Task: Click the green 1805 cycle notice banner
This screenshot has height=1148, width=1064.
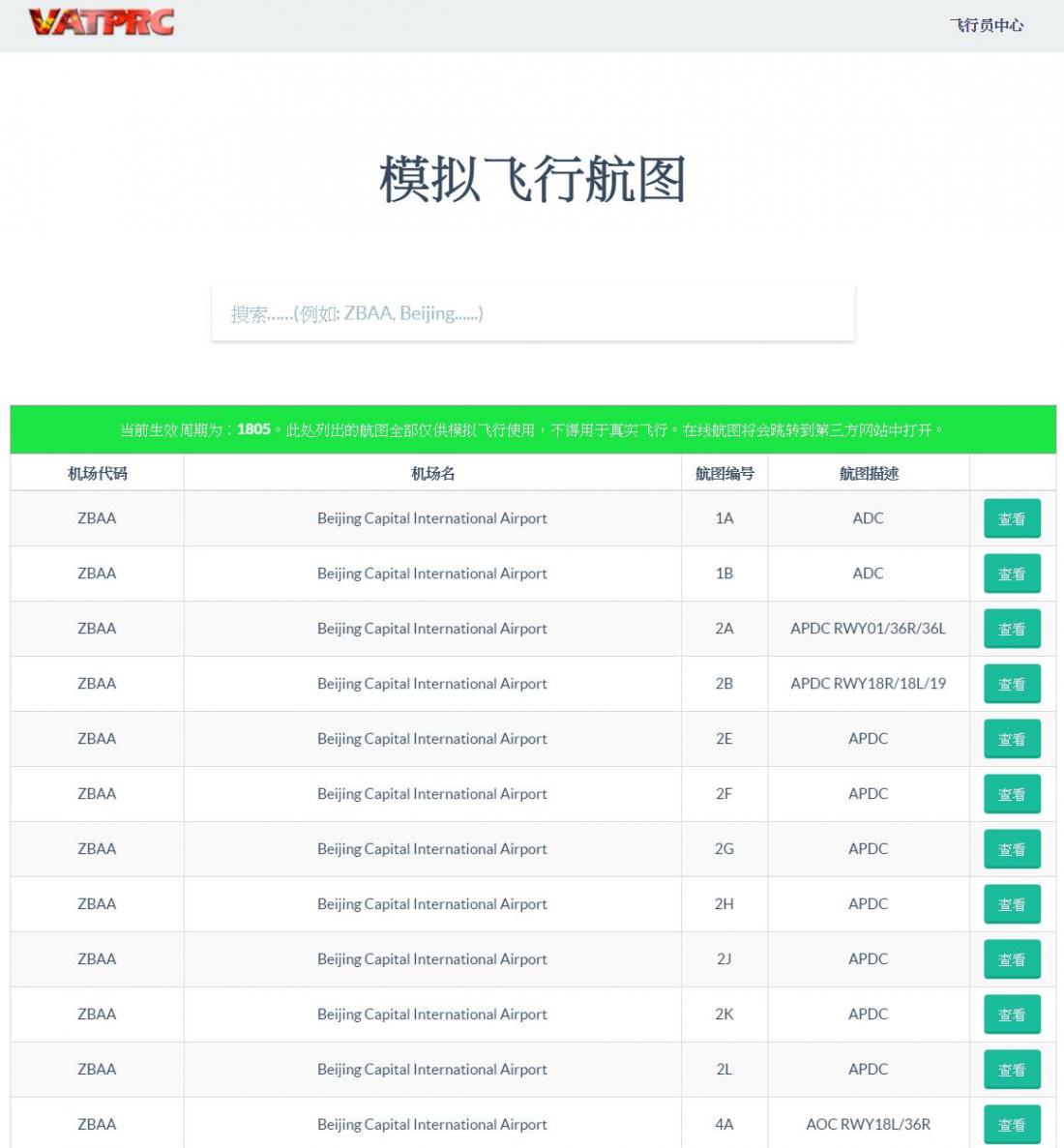Action: point(533,429)
